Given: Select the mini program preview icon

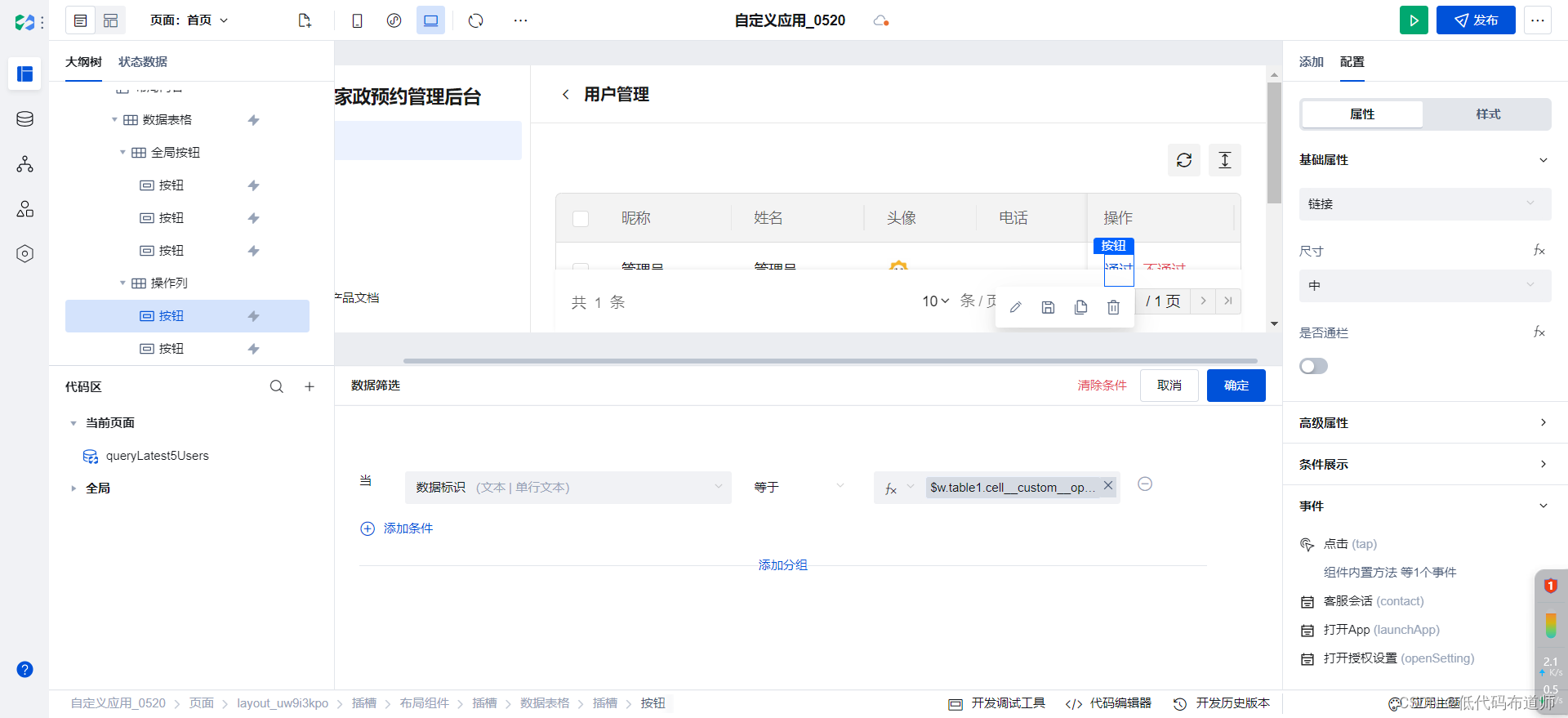Looking at the screenshot, I should [x=394, y=20].
